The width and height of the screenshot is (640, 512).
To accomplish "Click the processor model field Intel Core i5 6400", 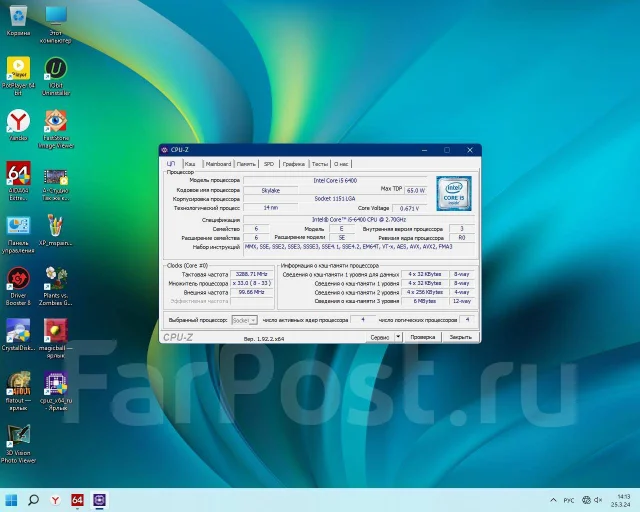I will click(x=335, y=180).
